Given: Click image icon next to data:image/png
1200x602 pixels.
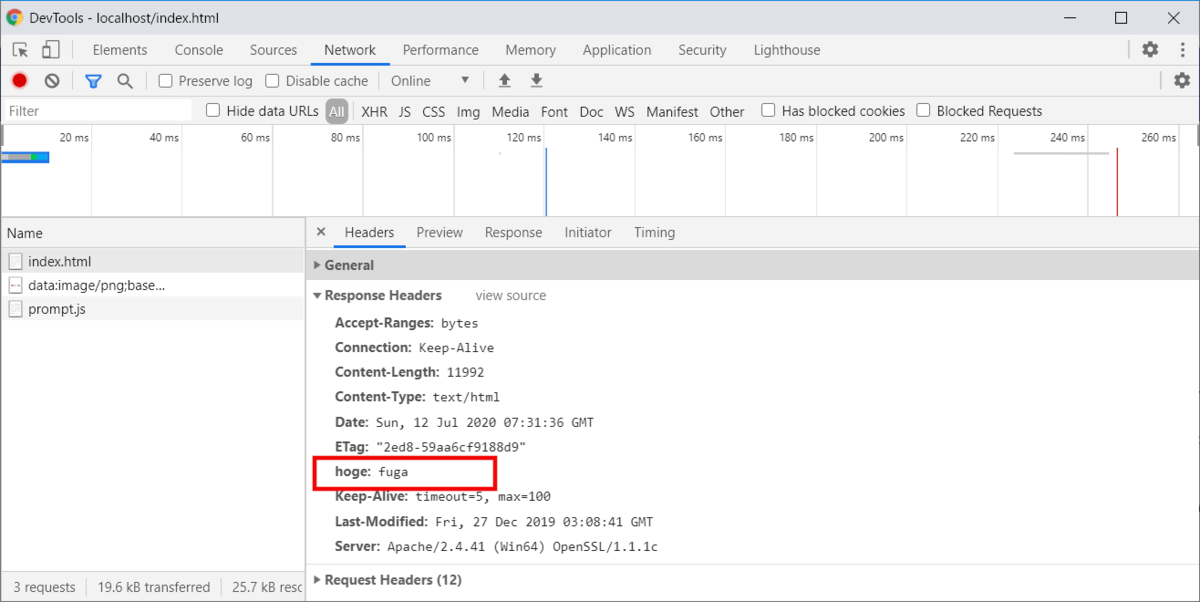Looking at the screenshot, I should click(x=15, y=286).
